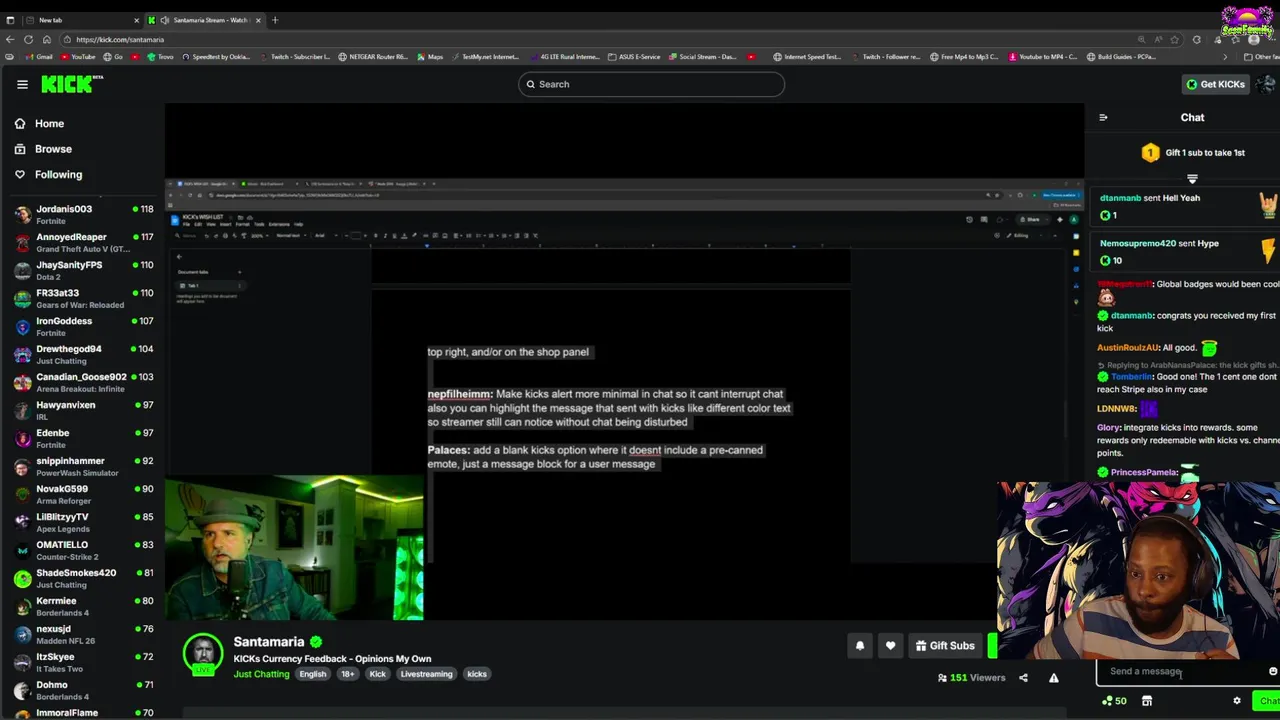Open JhaySanityFPS channel in sidebar
The width and height of the screenshot is (1280, 720).
pos(82,270)
